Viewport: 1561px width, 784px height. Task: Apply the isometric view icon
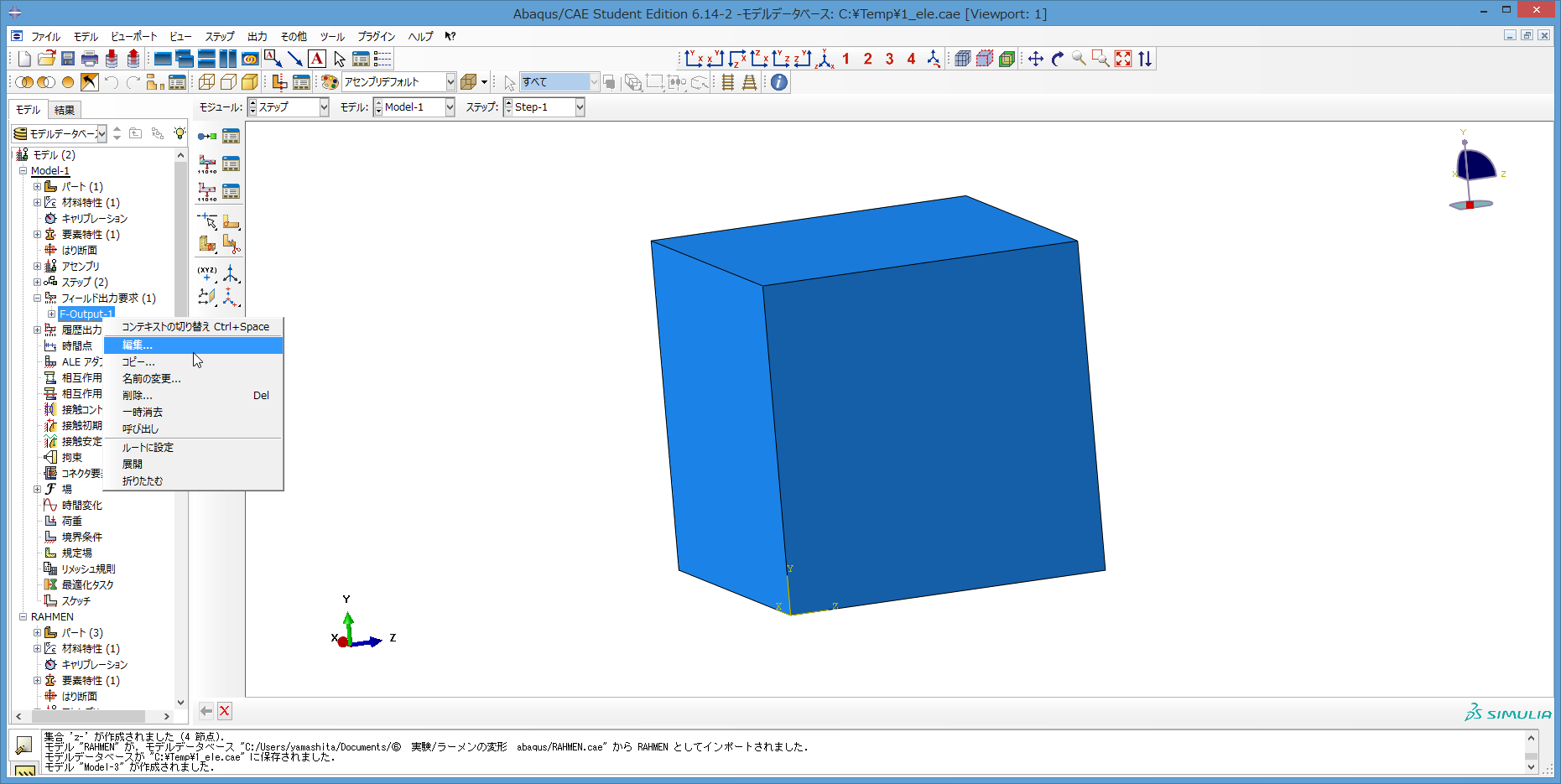[825, 59]
